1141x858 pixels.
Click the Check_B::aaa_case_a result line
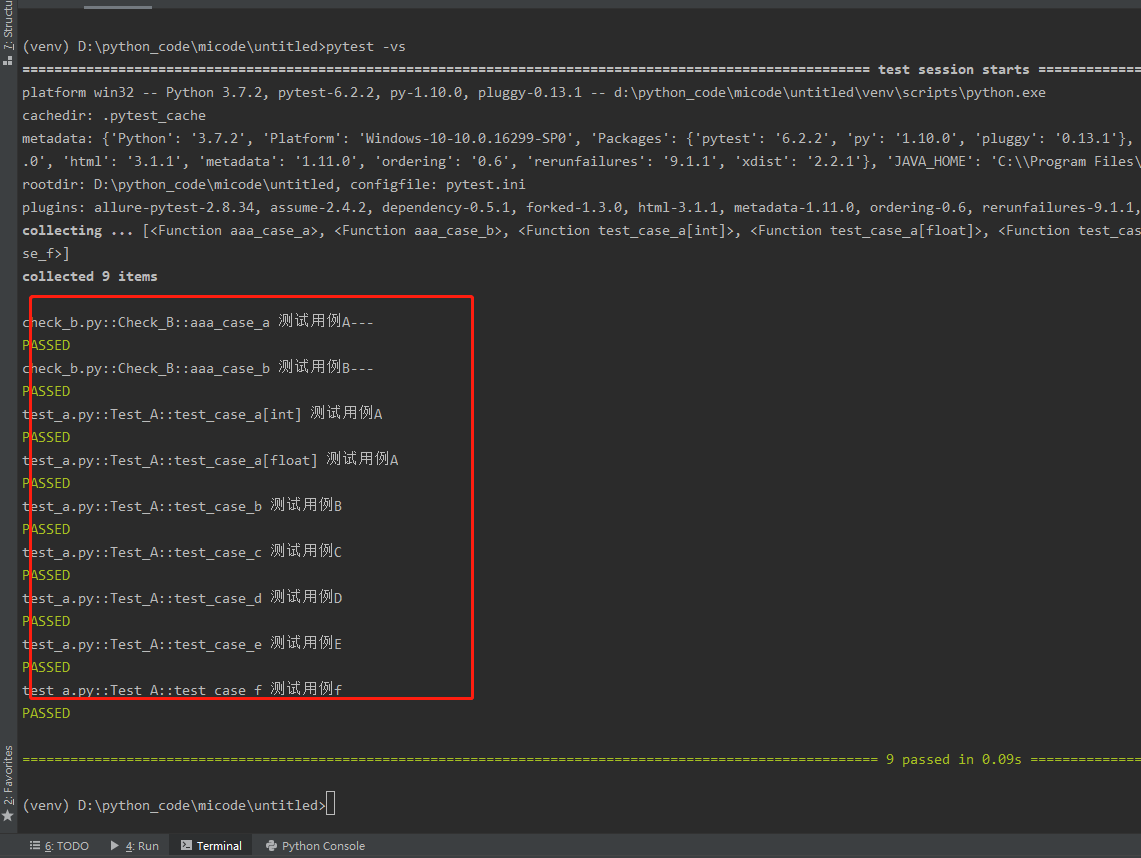click(197, 322)
